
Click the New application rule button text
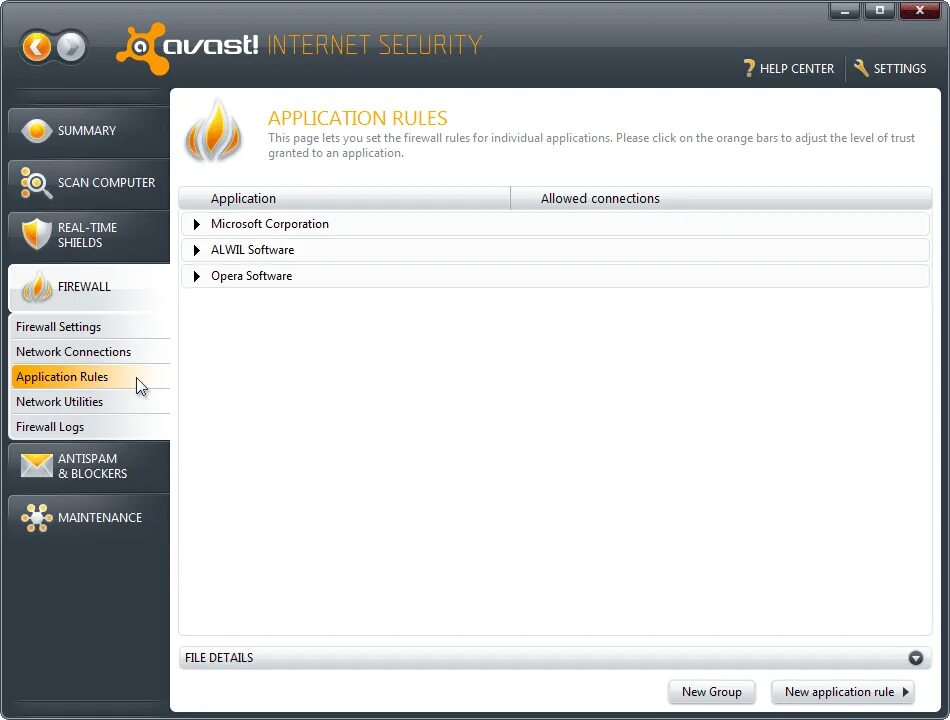(839, 692)
